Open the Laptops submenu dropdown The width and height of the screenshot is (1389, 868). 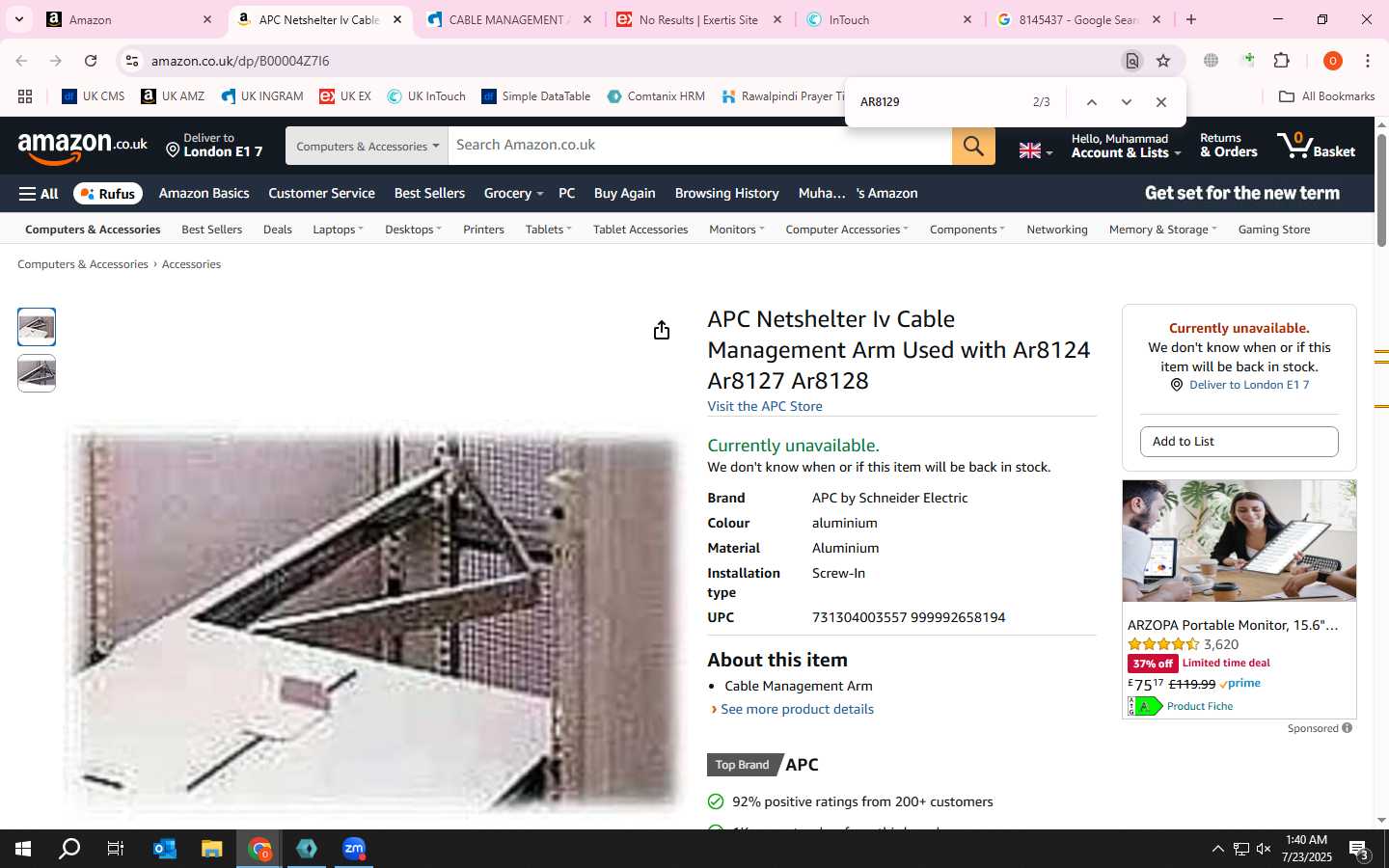tap(338, 230)
